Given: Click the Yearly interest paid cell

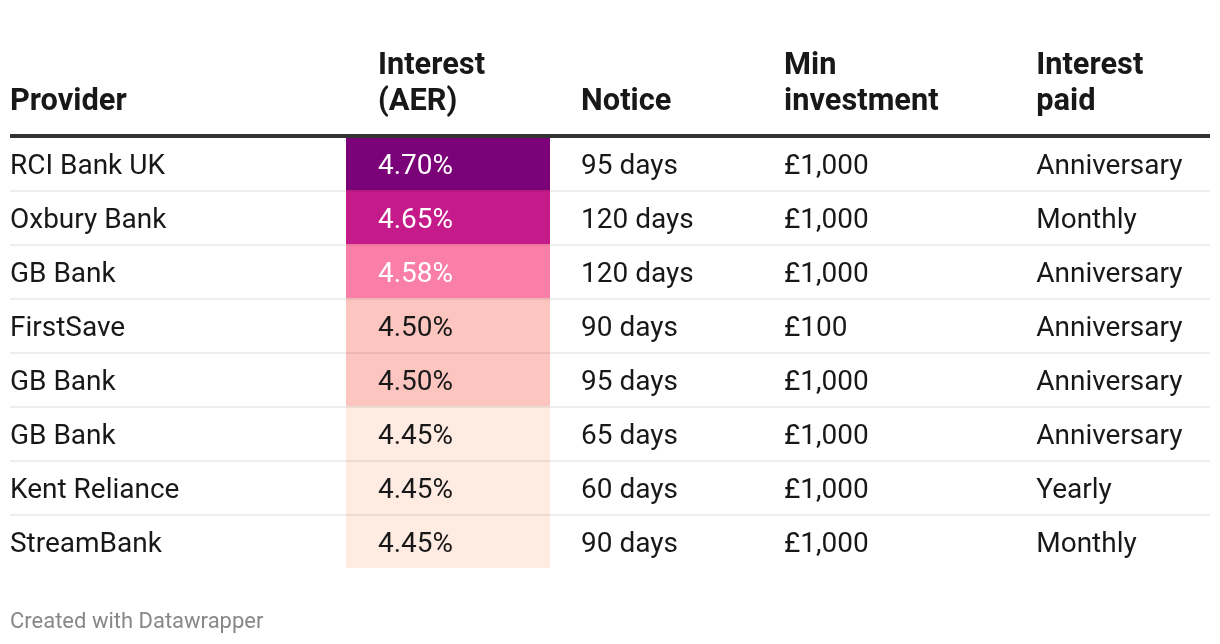Looking at the screenshot, I should [1073, 489].
